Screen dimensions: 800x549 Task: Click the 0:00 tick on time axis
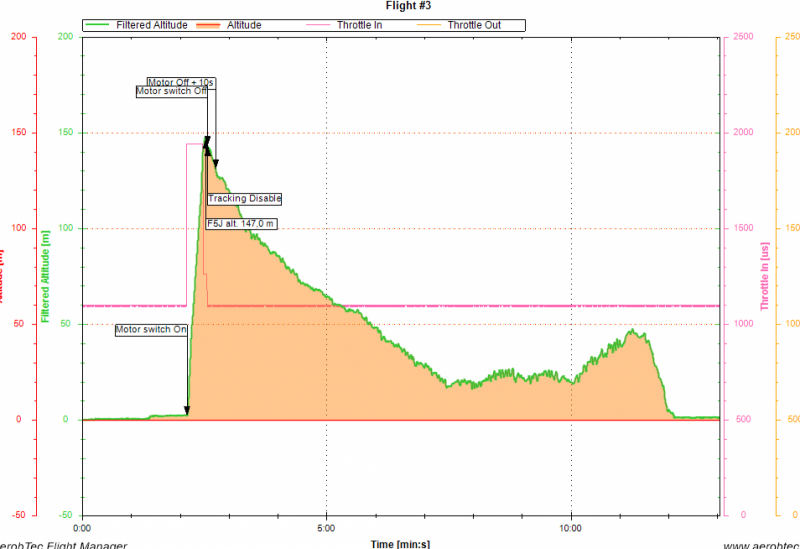pyautogui.click(x=83, y=527)
